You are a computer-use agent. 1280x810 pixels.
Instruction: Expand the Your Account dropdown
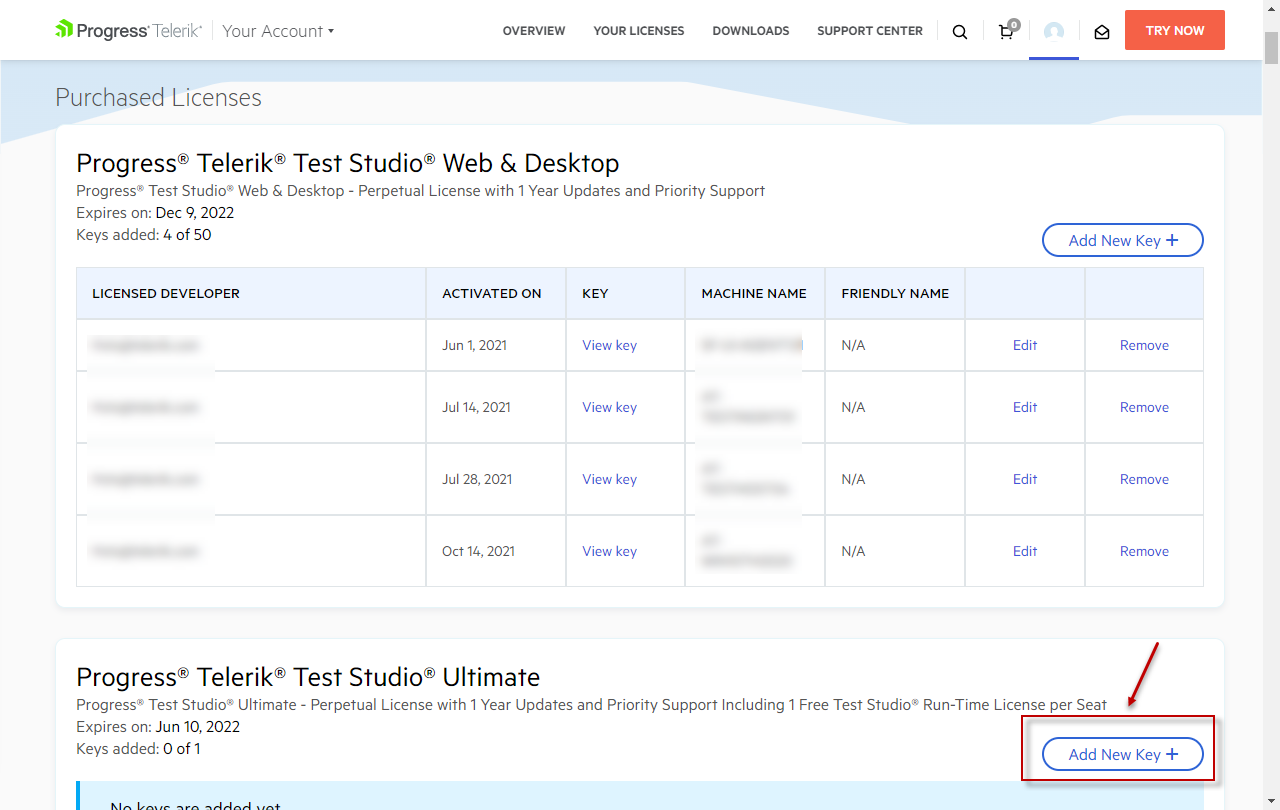click(x=278, y=31)
